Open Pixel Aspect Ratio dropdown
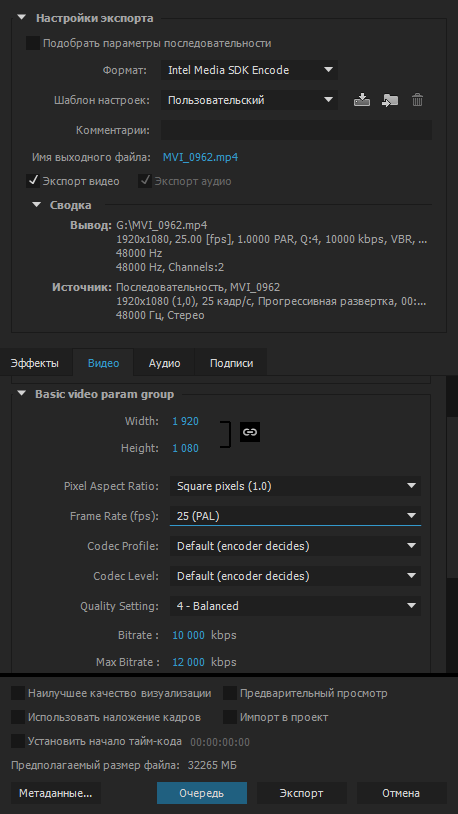458x814 pixels. 295,486
